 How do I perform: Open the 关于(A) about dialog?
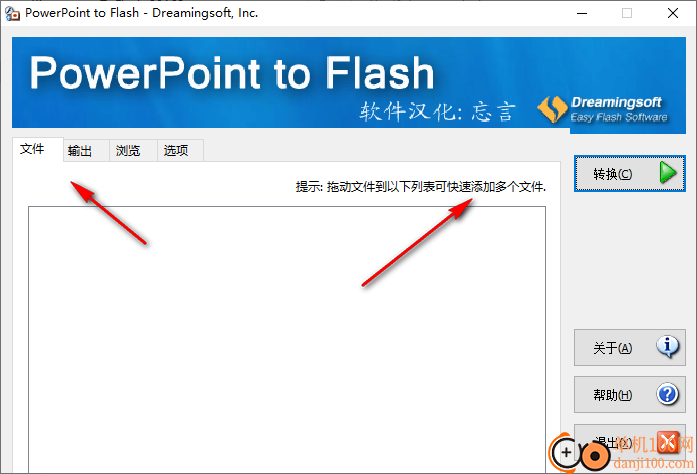pyautogui.click(x=629, y=348)
